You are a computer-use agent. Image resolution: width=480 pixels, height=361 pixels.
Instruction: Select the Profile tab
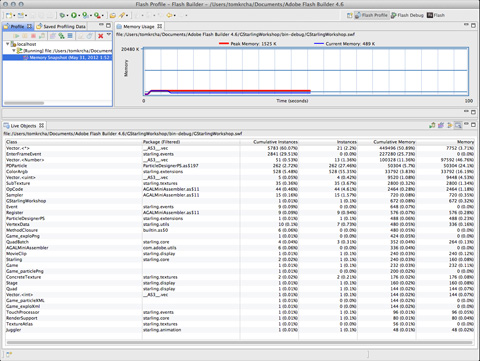pos(17,26)
